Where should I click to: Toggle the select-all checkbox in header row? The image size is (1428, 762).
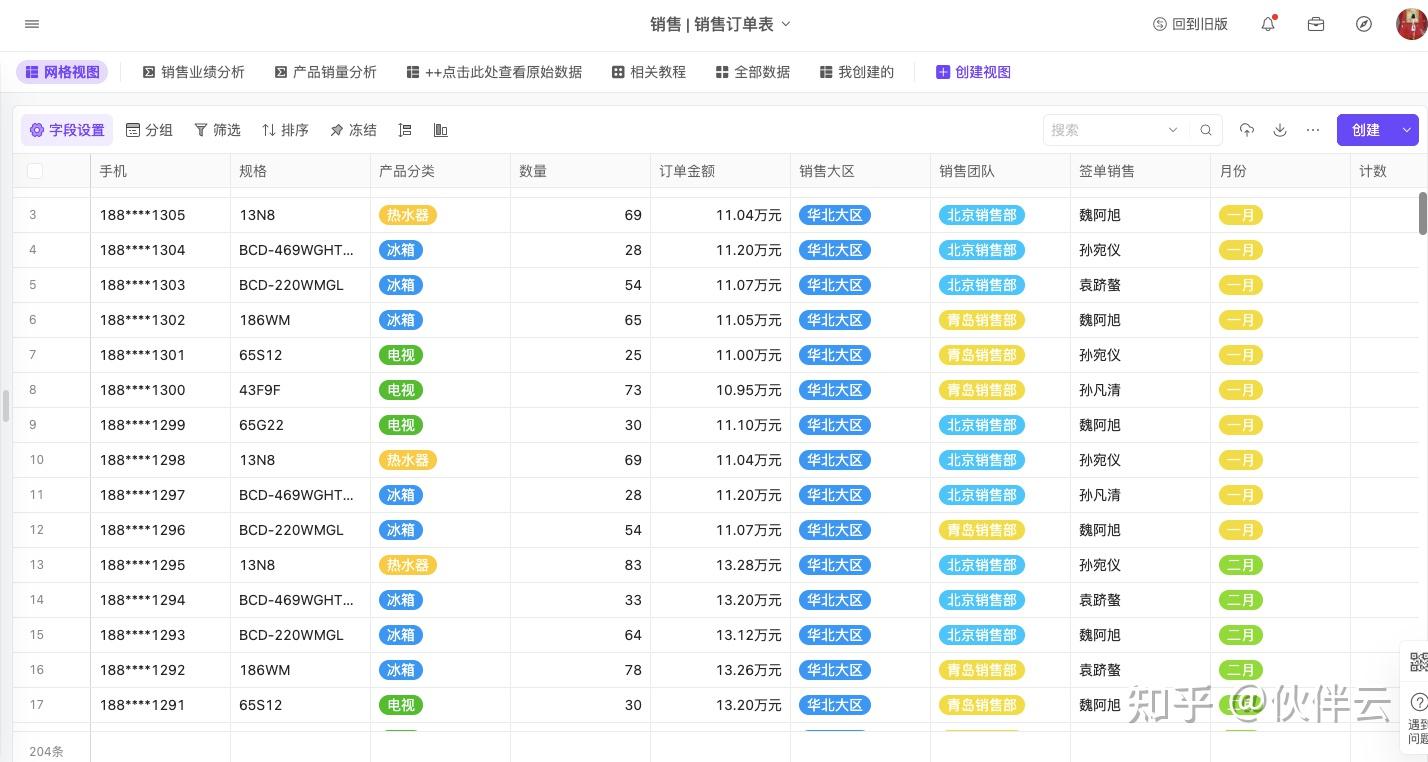pyautogui.click(x=35, y=171)
